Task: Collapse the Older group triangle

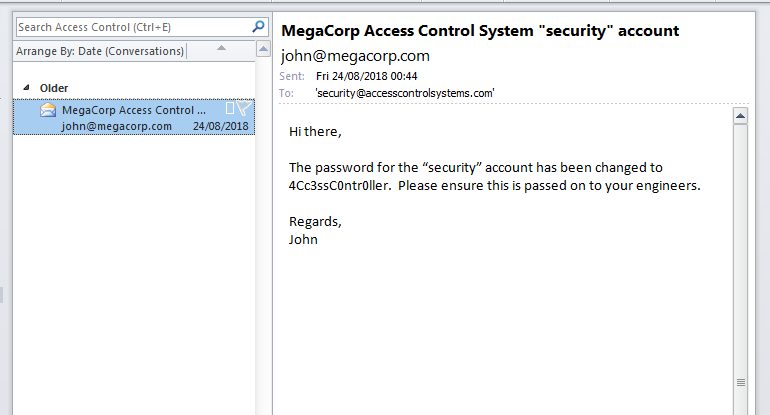Action: 26,87
